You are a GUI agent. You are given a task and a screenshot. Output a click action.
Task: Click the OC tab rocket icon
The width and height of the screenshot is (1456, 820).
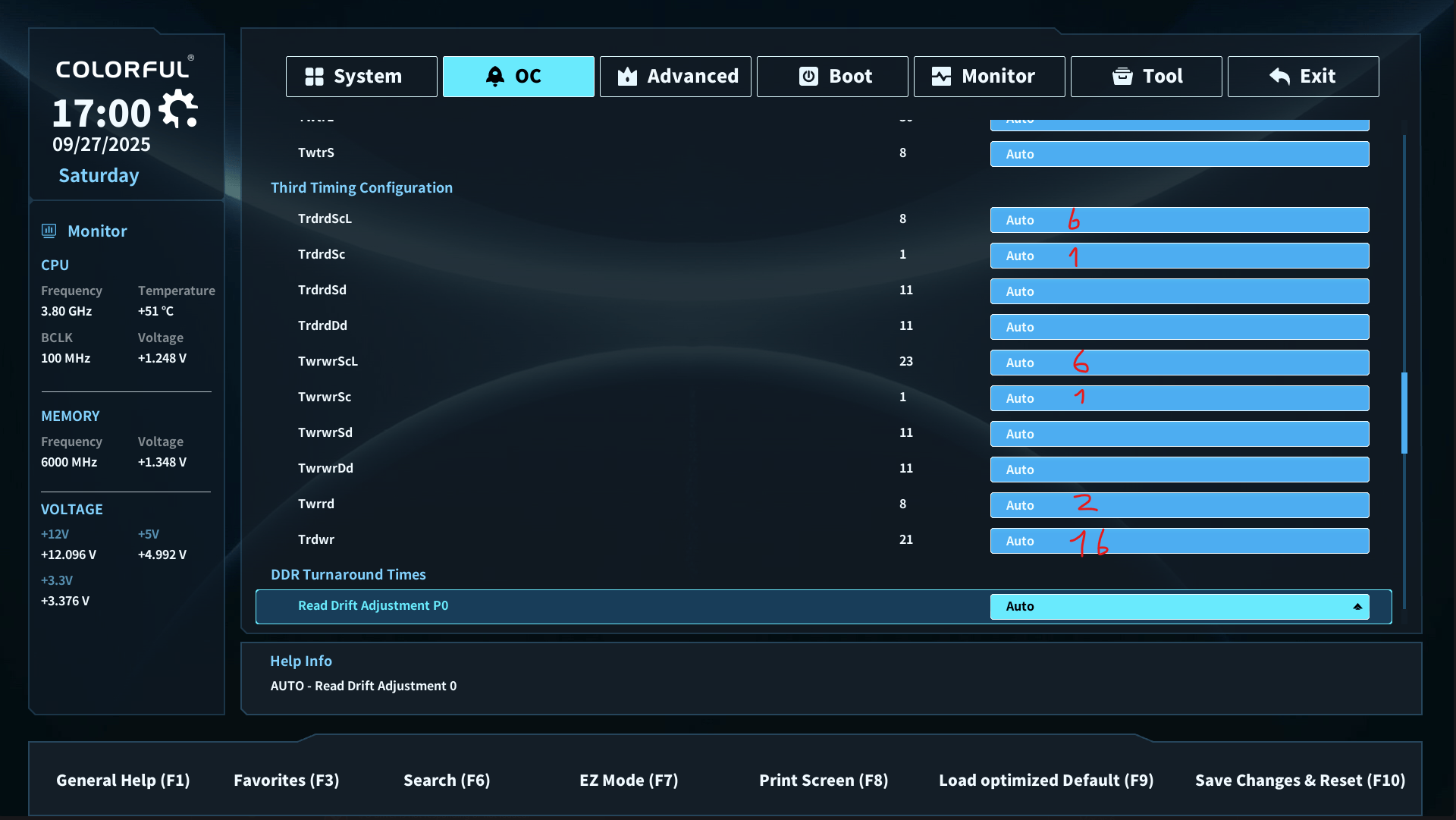pos(495,77)
